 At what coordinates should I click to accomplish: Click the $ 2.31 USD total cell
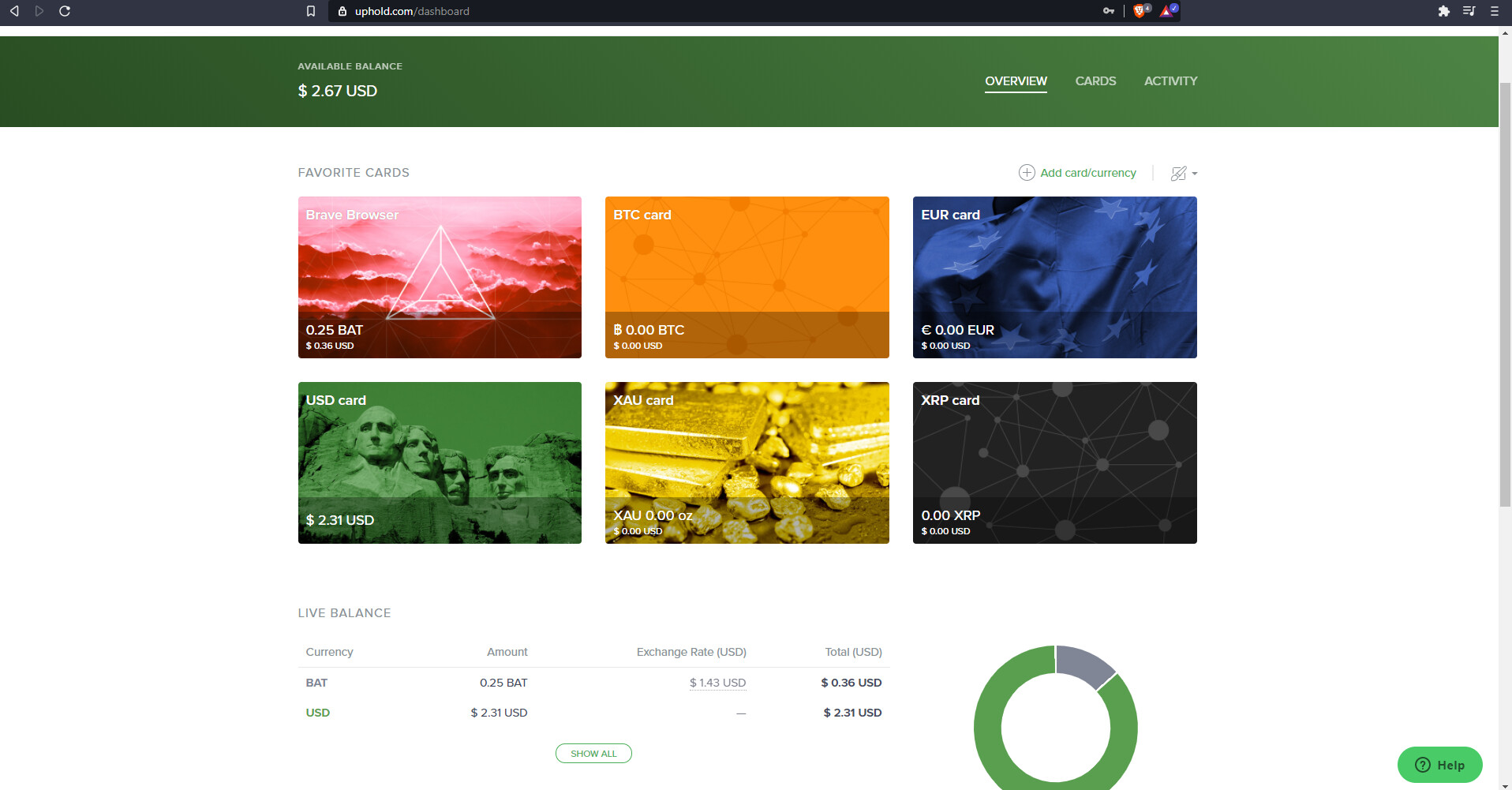(853, 713)
